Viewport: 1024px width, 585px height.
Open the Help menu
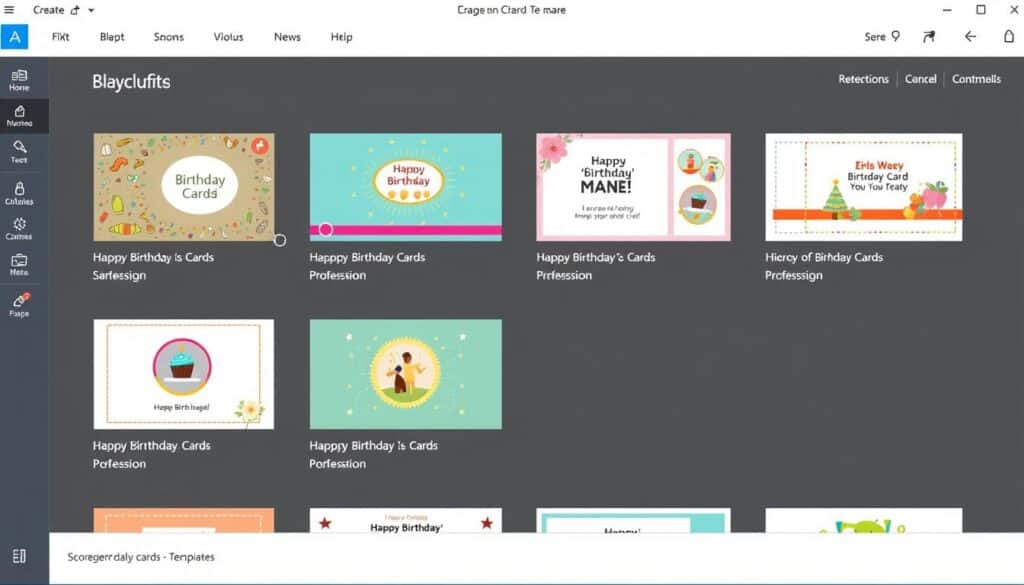[x=341, y=37]
